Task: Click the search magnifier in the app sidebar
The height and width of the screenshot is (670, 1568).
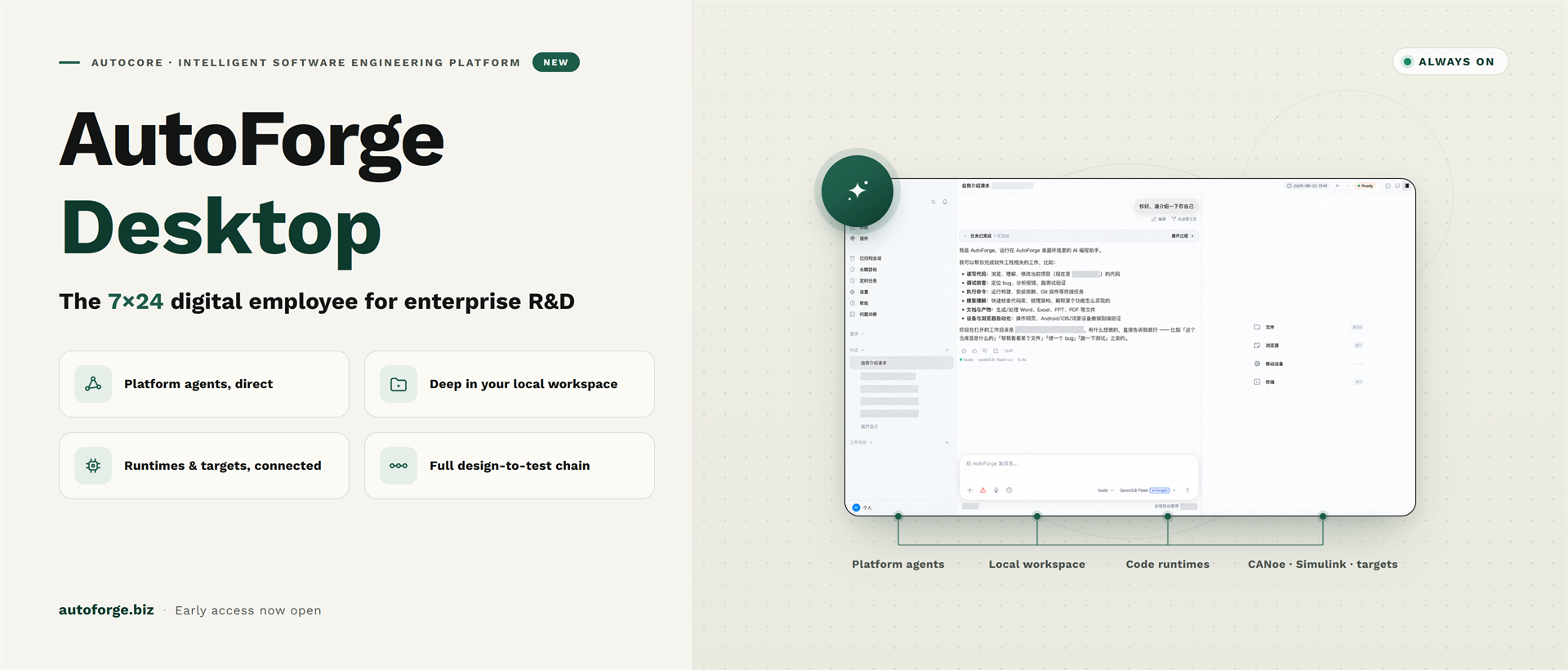Action: tap(933, 202)
